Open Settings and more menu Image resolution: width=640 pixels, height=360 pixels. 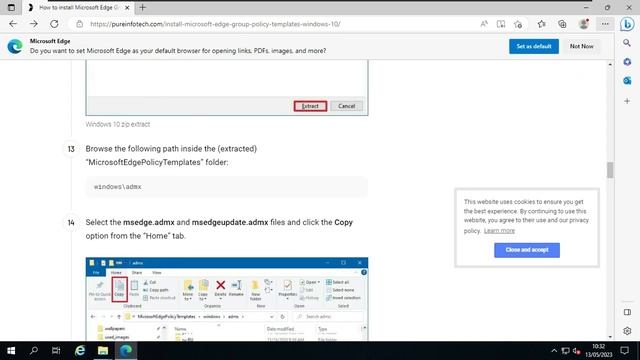pyautogui.click(x=605, y=24)
